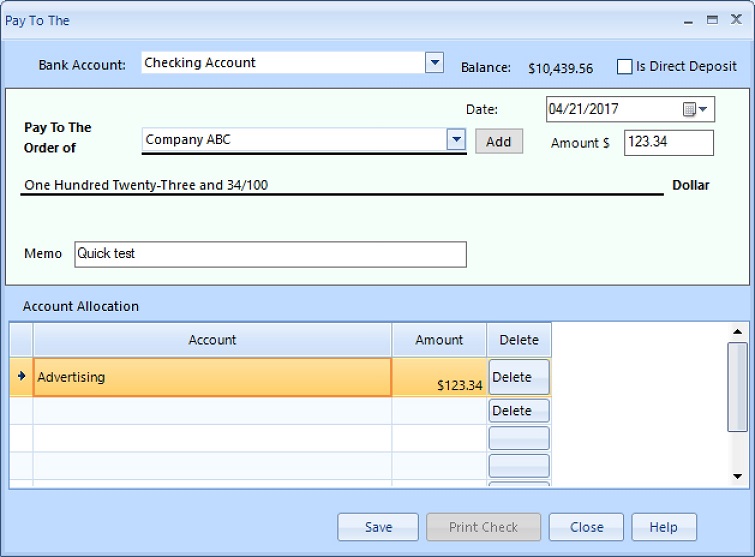
Task: Click the scroll up arrow in allocation list
Action: 737,332
